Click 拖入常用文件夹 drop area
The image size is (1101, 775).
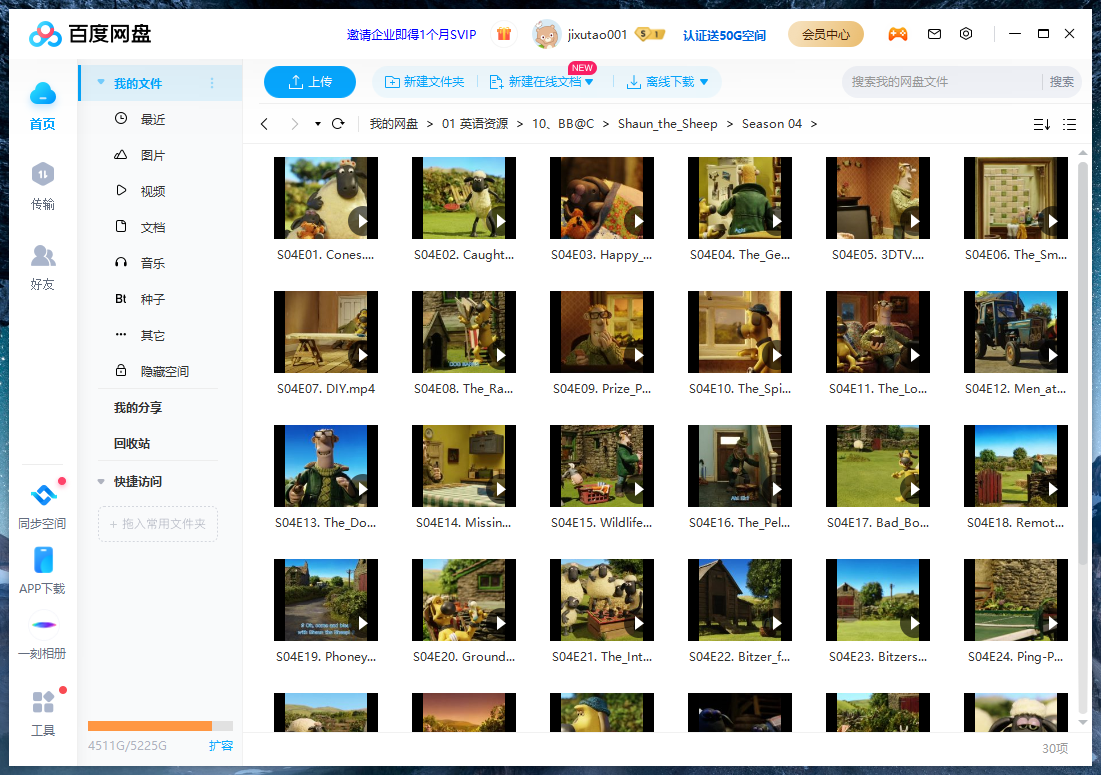pos(158,524)
